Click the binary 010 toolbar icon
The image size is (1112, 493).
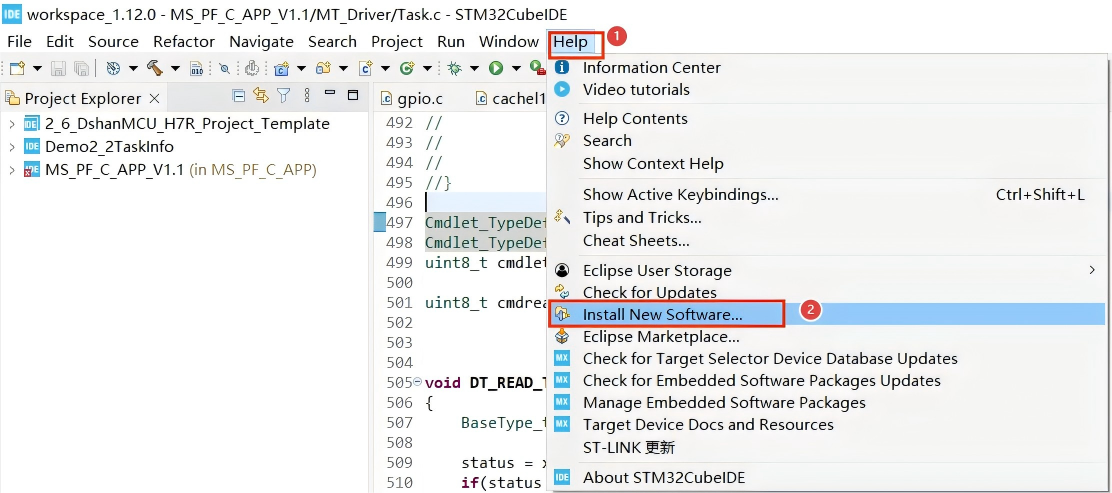(x=196, y=69)
